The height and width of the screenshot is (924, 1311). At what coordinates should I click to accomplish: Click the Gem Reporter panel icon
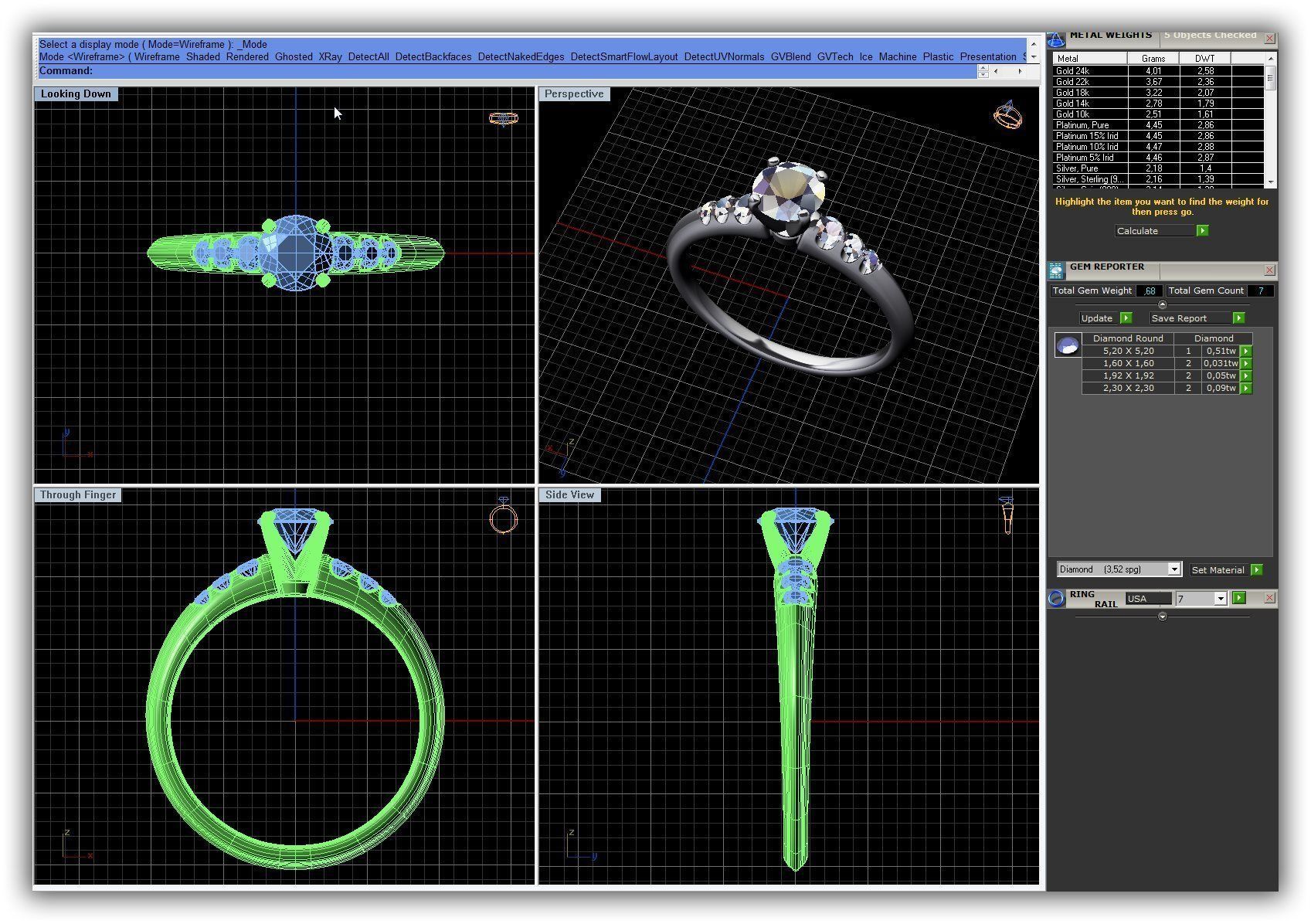(x=1056, y=270)
